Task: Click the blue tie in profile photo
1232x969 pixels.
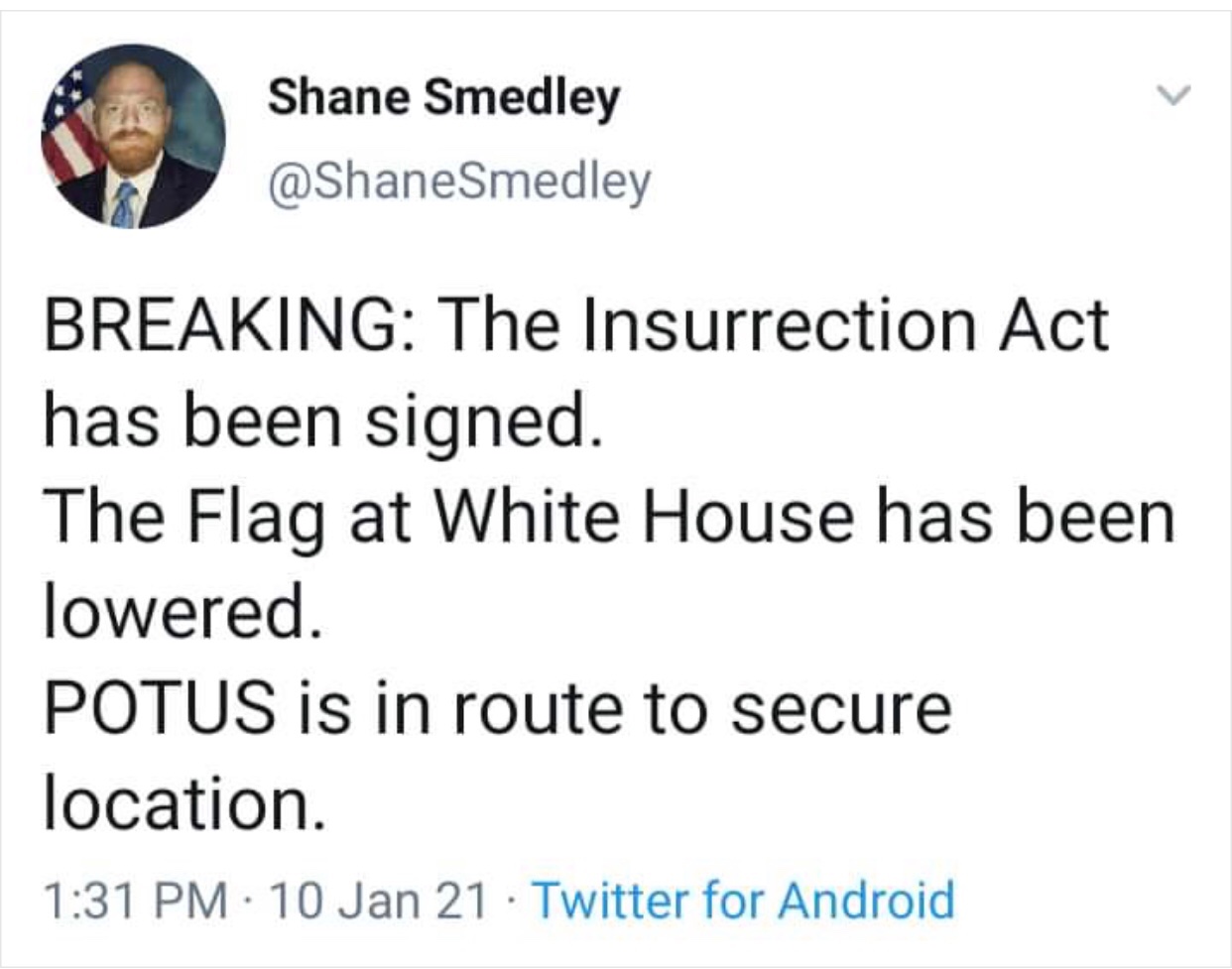Action: click(125, 203)
